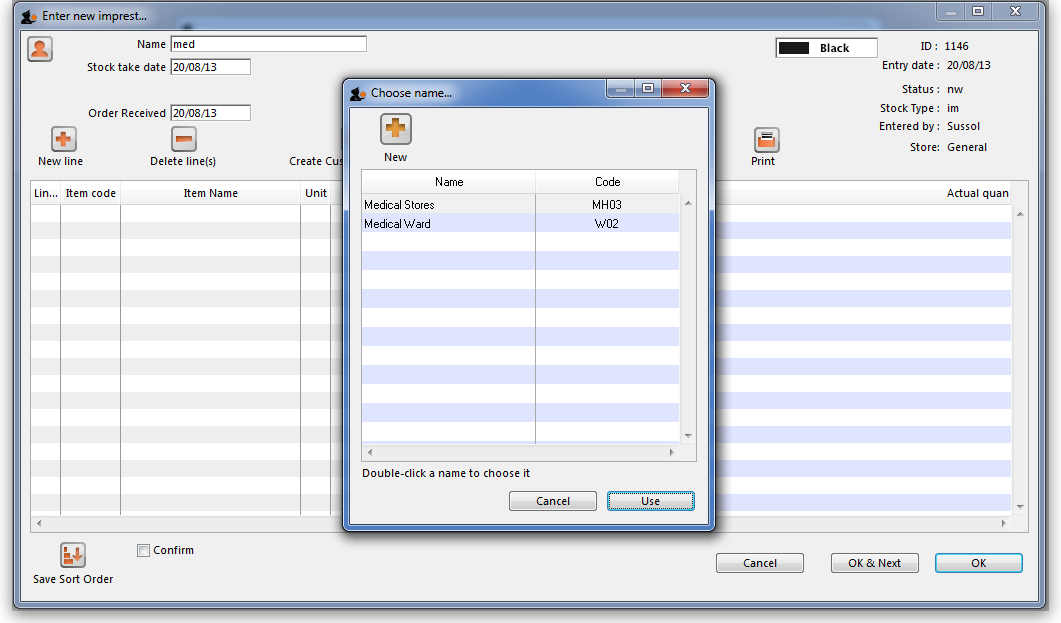Open the Black colour swatch selector
This screenshot has height=623, width=1061.
point(826,48)
